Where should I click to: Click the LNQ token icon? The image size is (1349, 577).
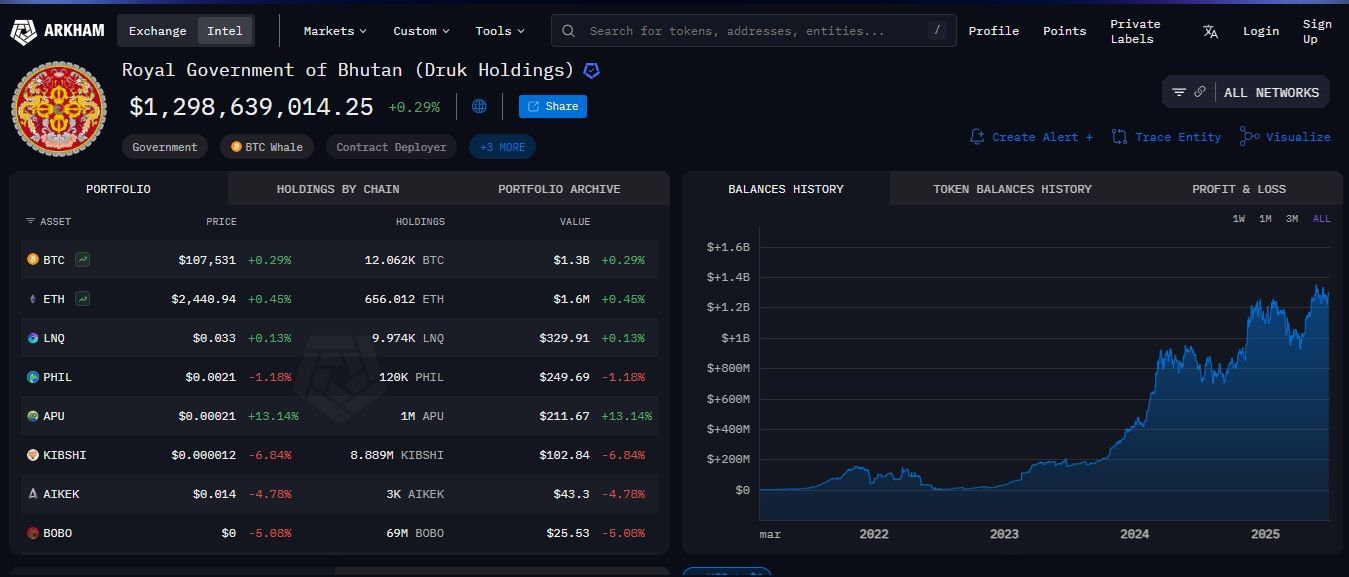tap(33, 338)
